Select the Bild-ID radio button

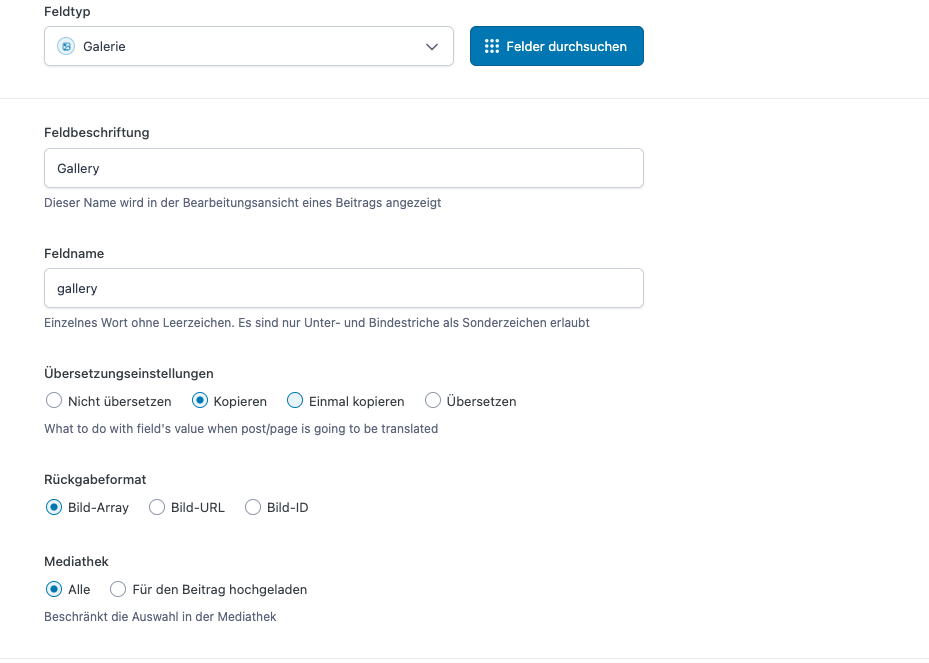click(253, 507)
